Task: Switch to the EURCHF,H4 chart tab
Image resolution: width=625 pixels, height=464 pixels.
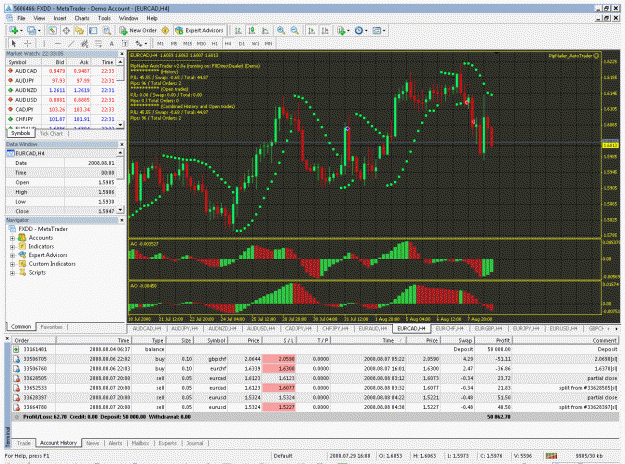Action: point(450,328)
